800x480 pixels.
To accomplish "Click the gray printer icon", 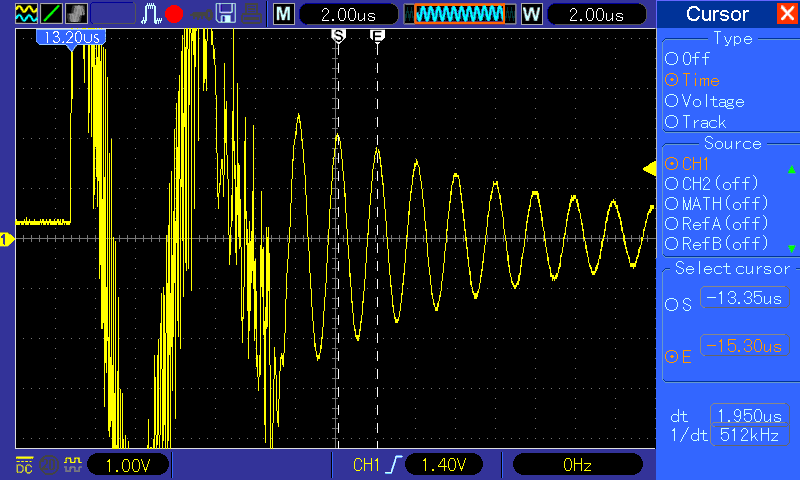I will 252,14.
